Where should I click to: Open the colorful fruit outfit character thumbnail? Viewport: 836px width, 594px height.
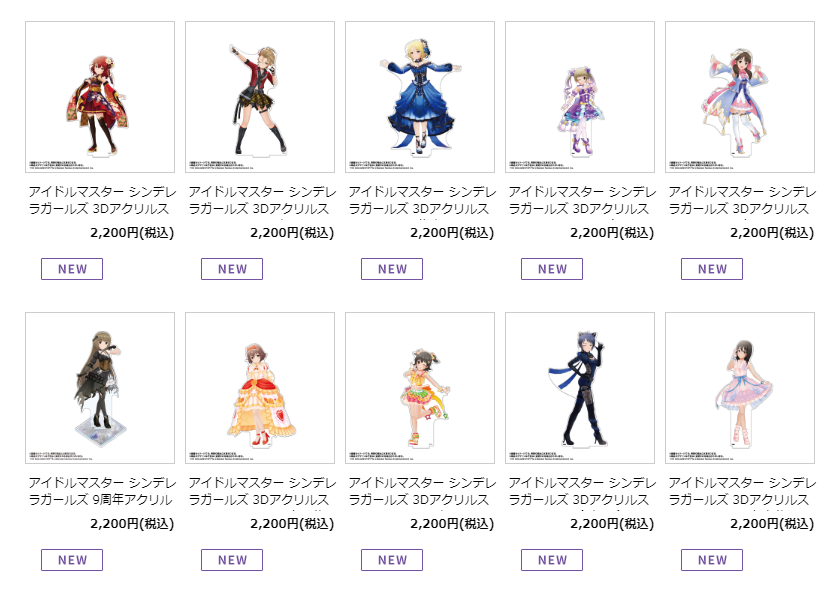[420, 388]
